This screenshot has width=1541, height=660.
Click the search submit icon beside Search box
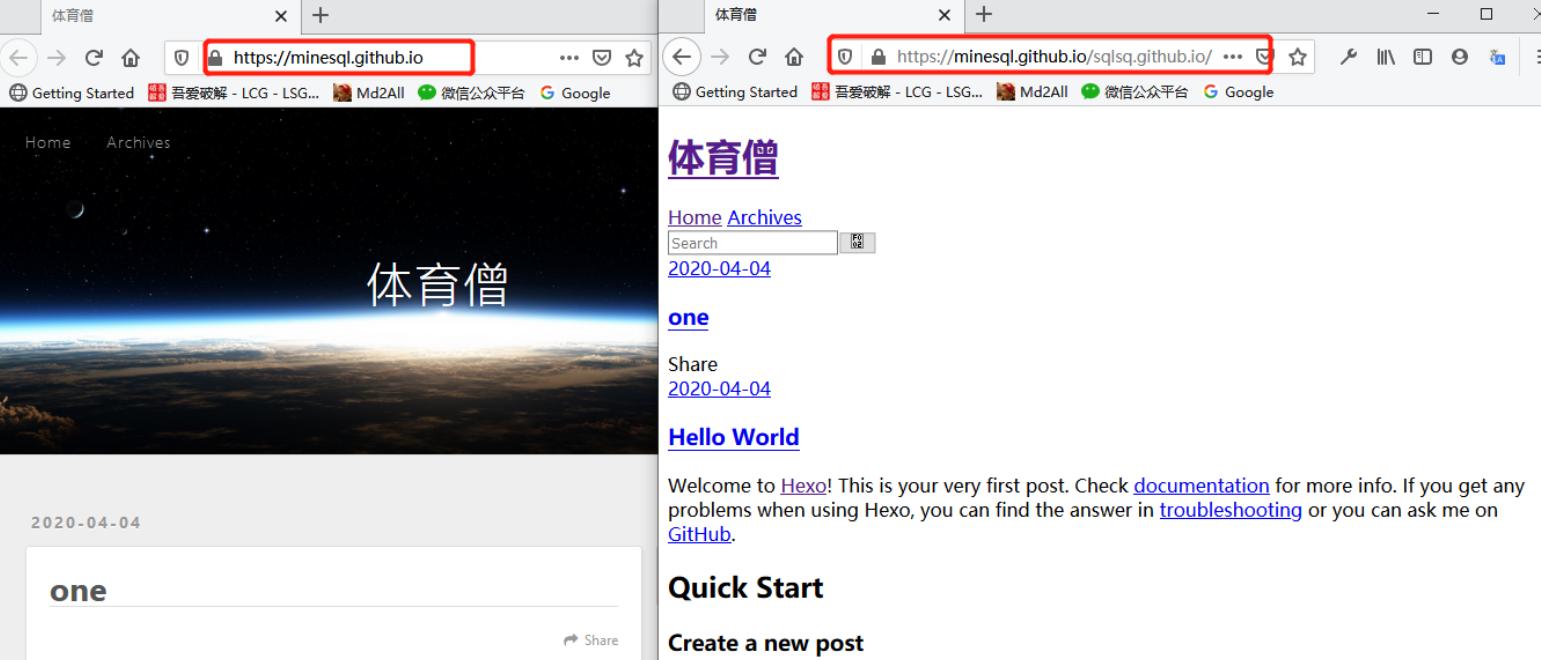[858, 242]
